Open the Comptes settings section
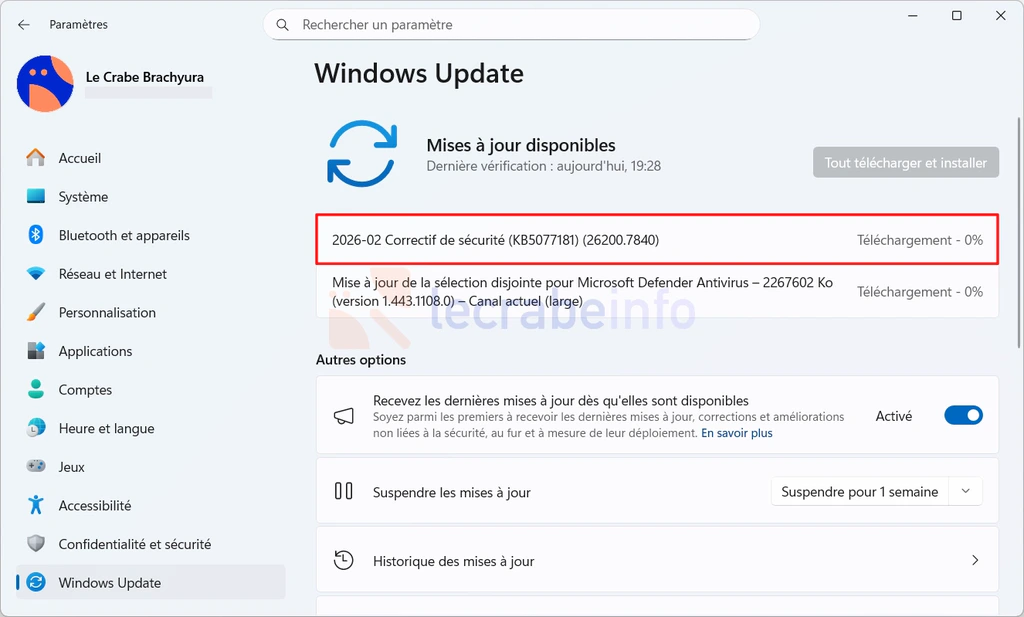This screenshot has height=617, width=1024. pos(85,390)
